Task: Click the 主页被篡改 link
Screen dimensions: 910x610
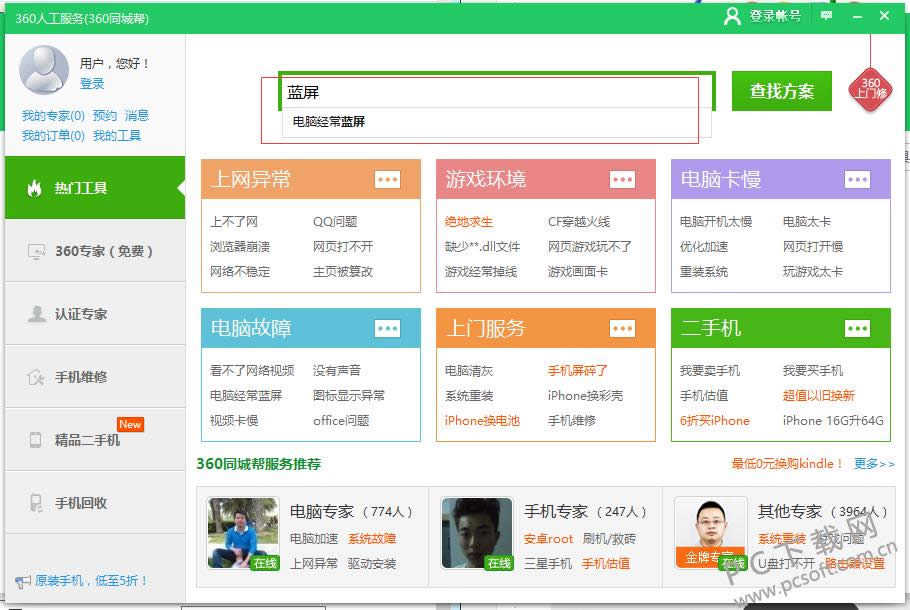Action: click(342, 272)
